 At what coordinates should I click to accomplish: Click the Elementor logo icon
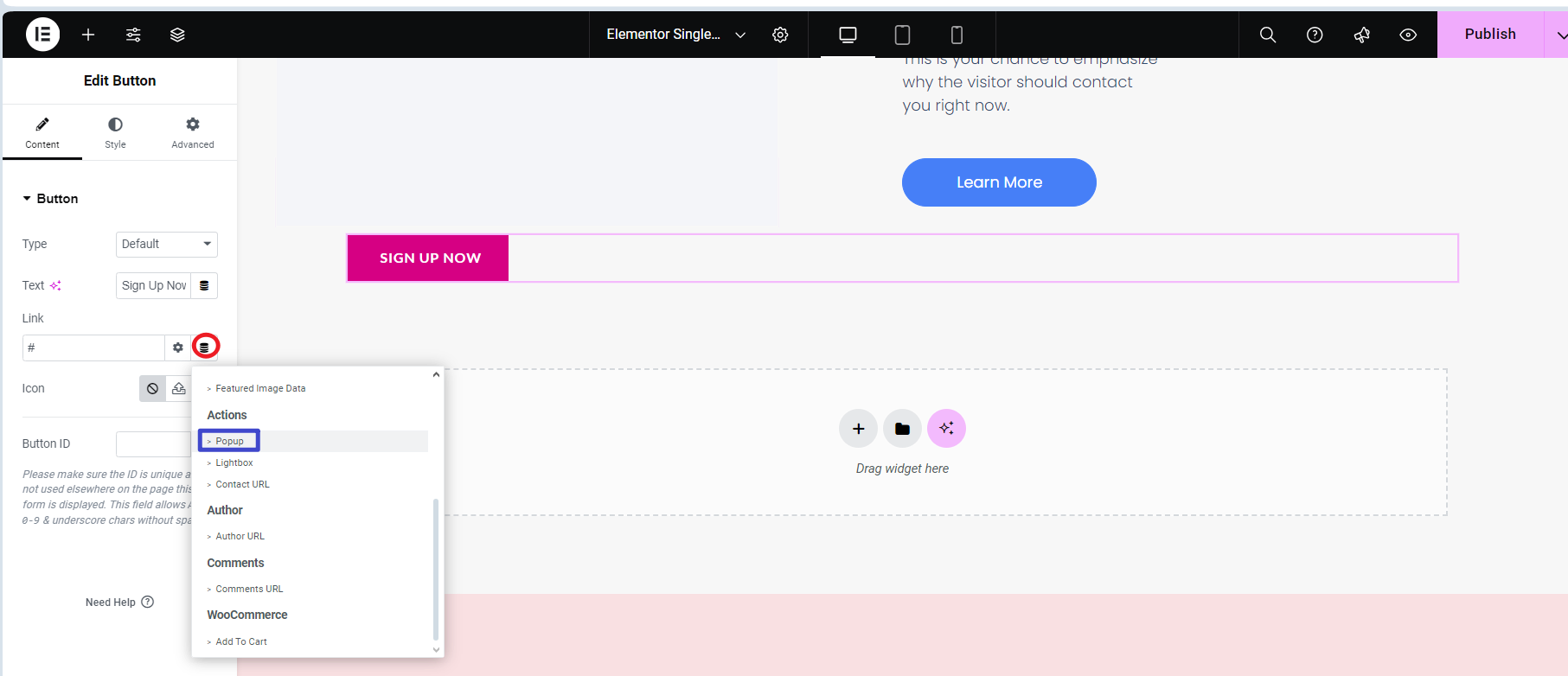coord(42,35)
